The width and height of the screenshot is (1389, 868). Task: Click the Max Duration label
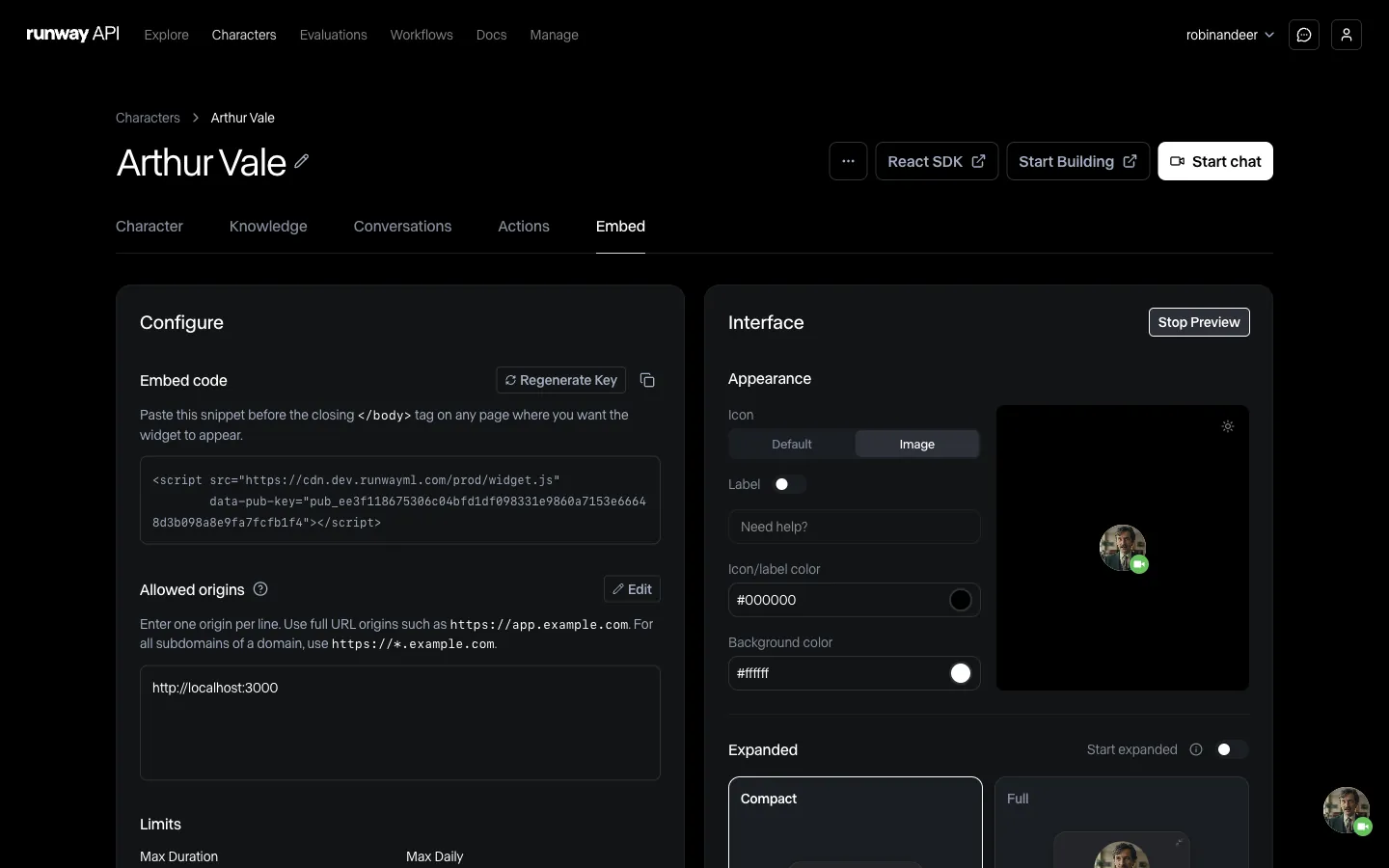[x=179, y=856]
